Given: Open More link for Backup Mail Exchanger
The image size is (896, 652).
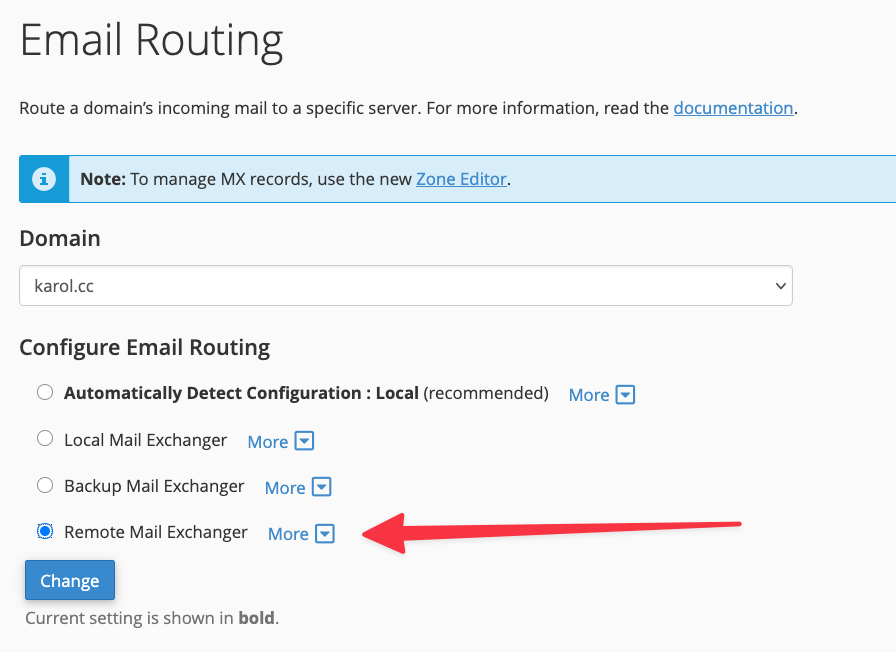Looking at the screenshot, I should tap(285, 488).
